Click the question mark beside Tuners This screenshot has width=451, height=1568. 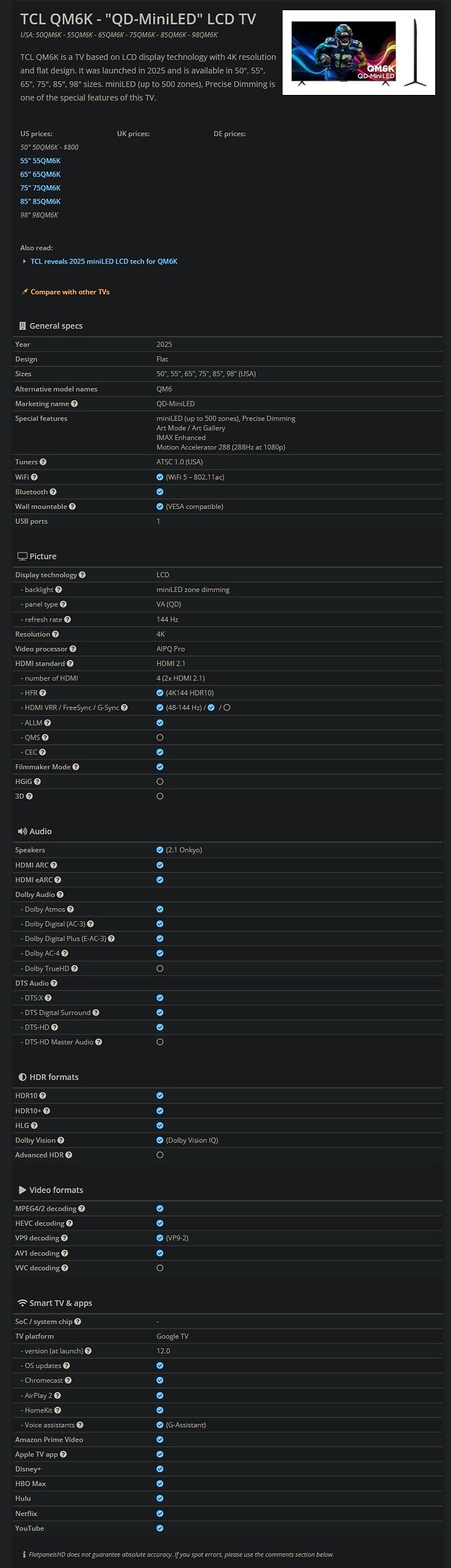click(x=43, y=462)
